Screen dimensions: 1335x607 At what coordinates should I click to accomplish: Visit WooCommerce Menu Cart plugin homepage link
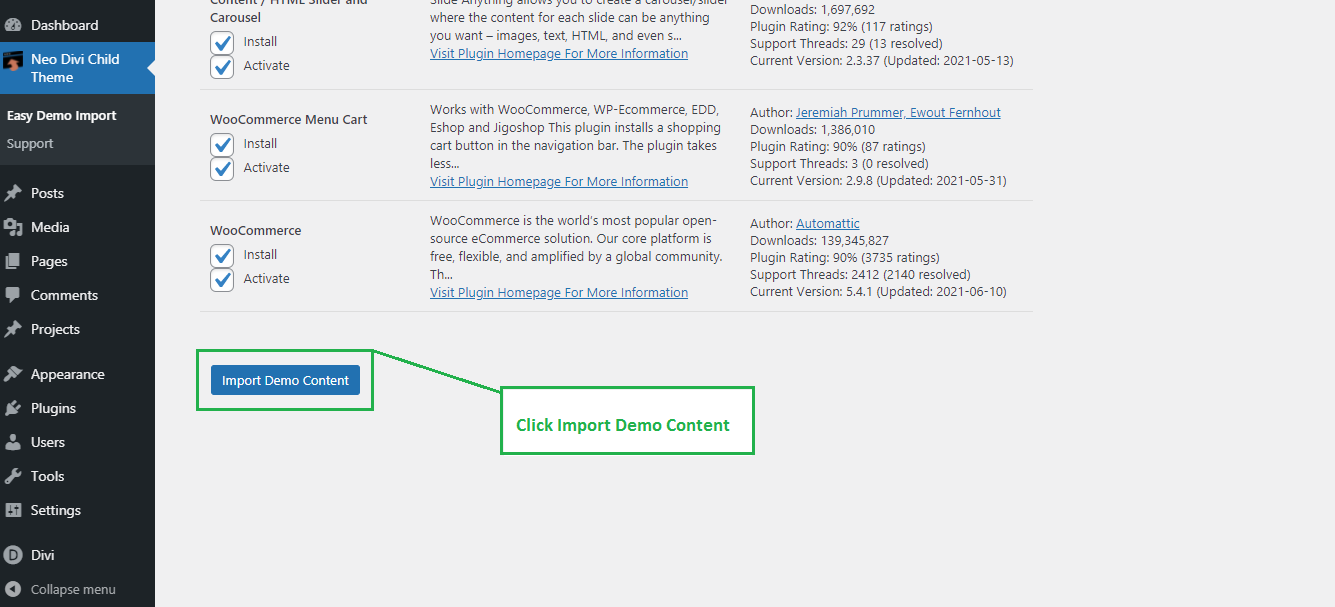[559, 182]
